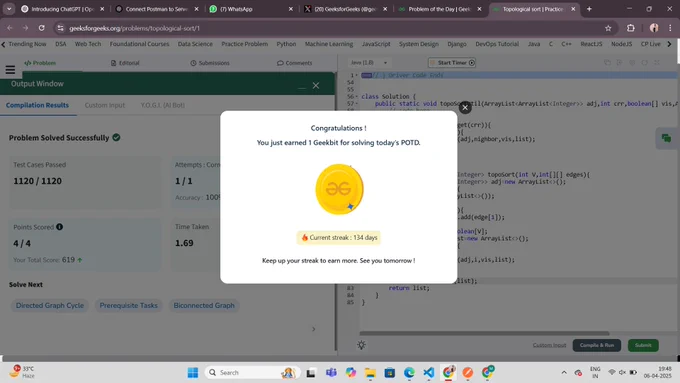Open the Prerequisite Tasks problem
Screen dimensions: 680x383
(128, 305)
